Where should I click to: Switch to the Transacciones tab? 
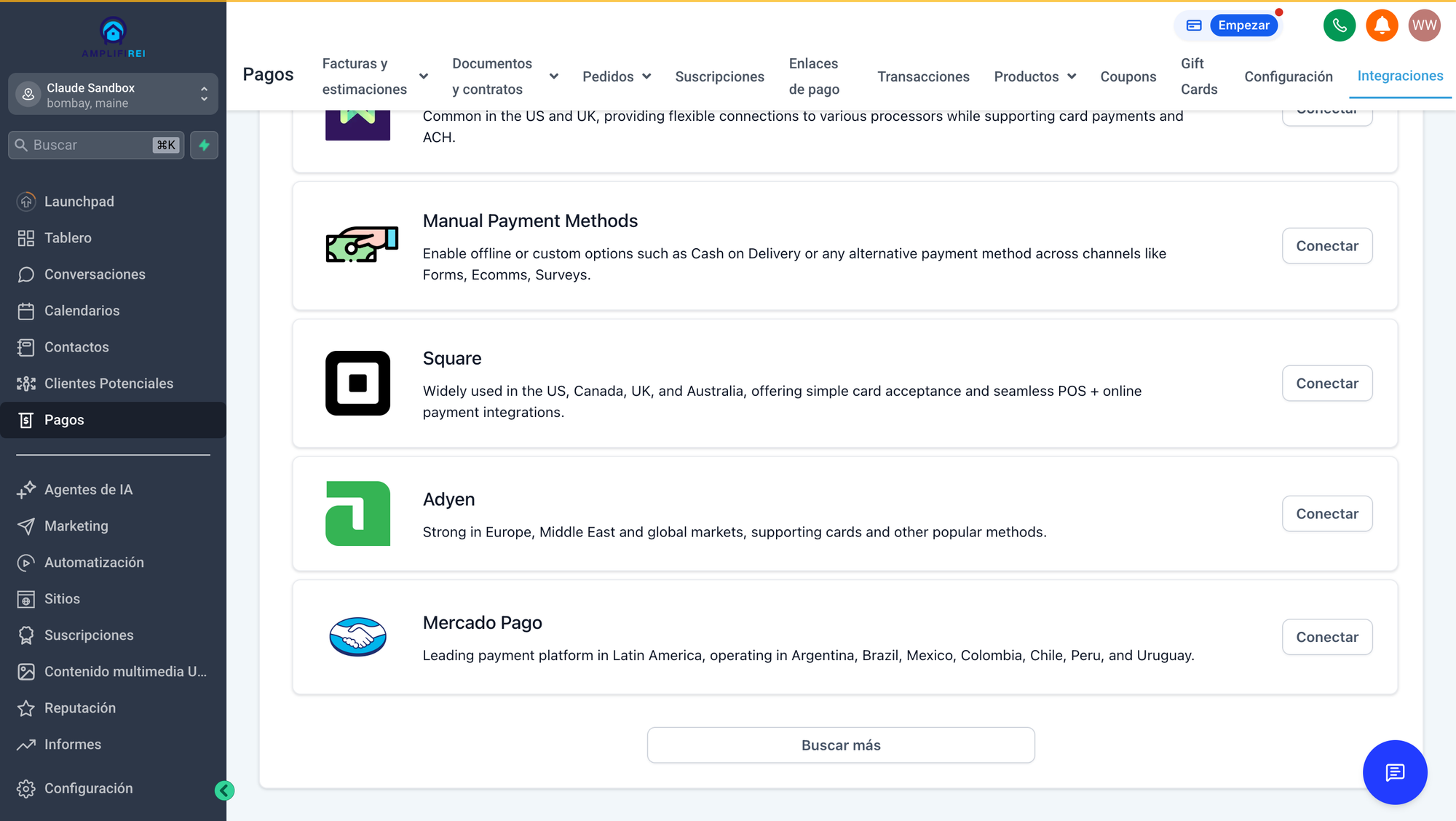point(923,76)
